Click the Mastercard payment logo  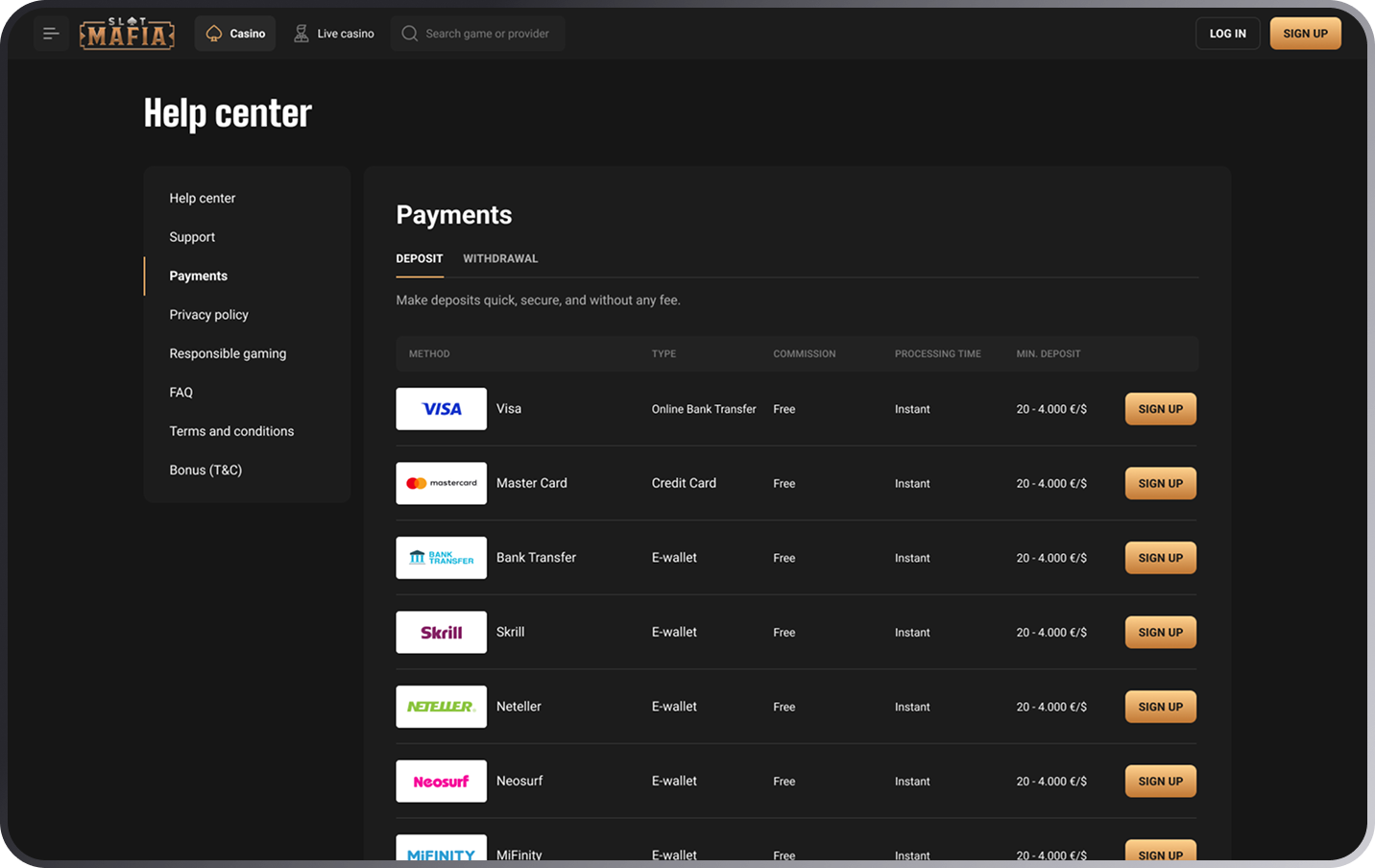pyautogui.click(x=441, y=483)
